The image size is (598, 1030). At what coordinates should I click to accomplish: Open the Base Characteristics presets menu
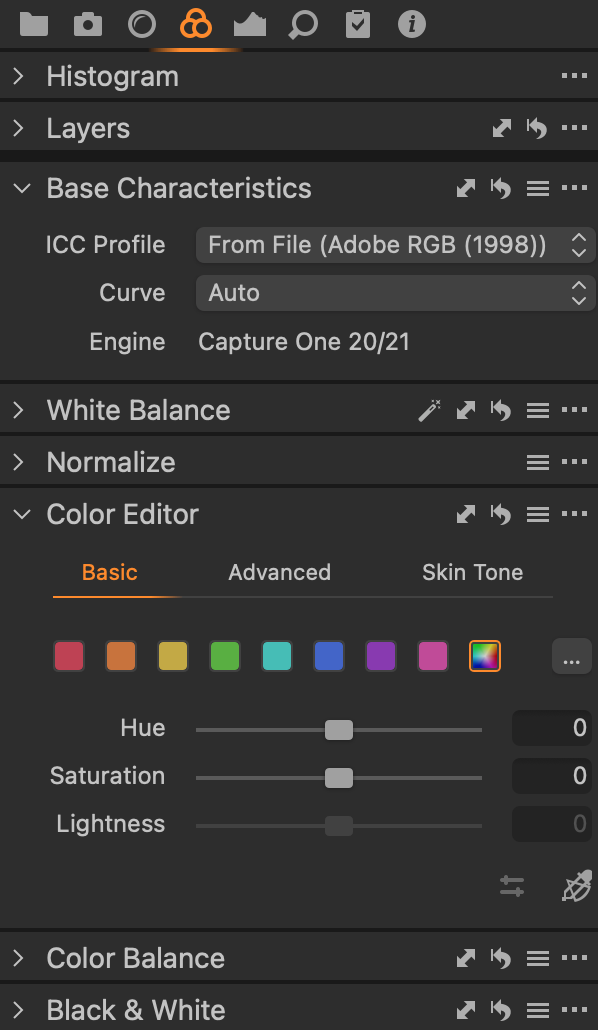(538, 189)
